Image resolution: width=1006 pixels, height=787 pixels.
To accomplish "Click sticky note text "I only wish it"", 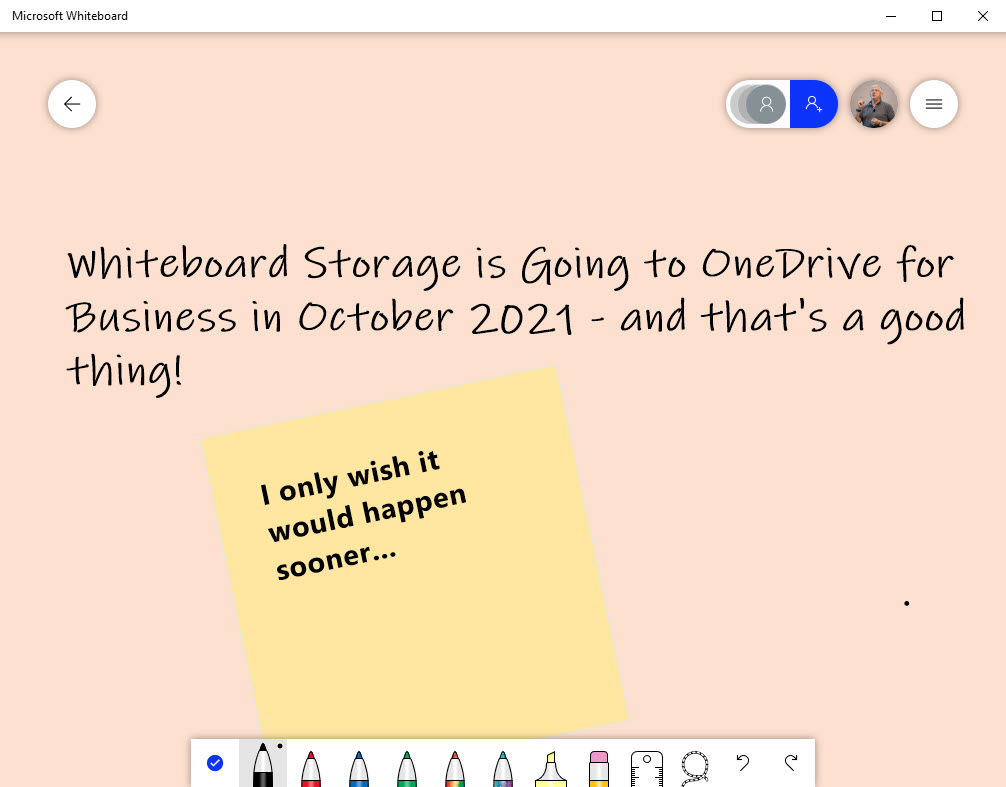I will [x=350, y=477].
